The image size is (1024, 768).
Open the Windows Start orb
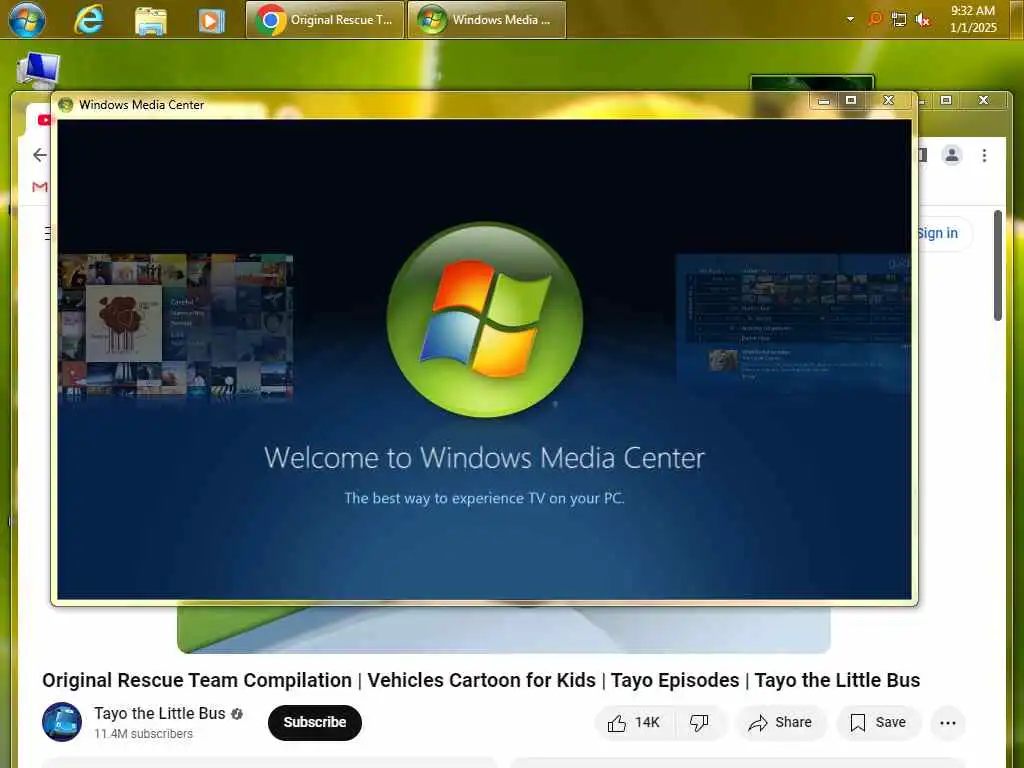26,20
